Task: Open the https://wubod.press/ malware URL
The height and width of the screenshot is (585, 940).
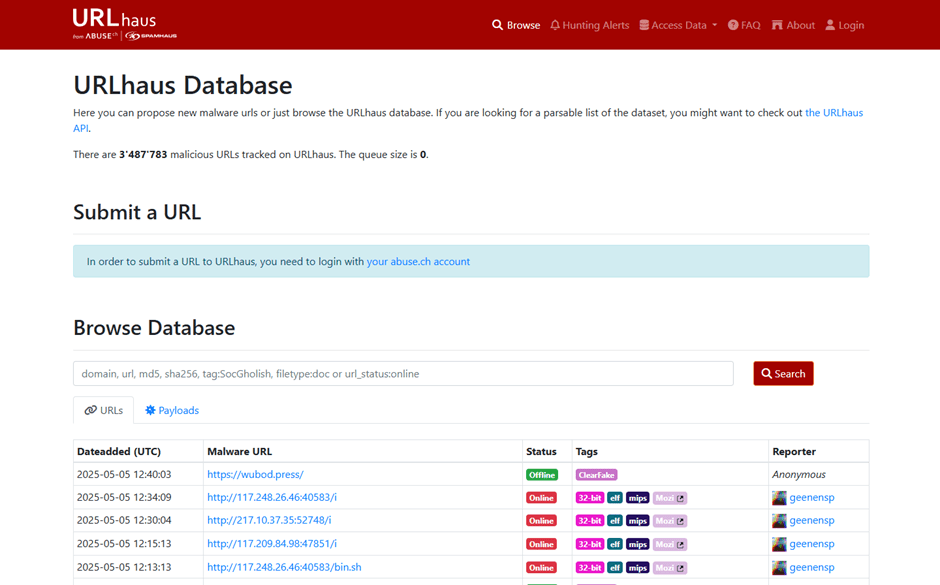Action: coord(255,475)
